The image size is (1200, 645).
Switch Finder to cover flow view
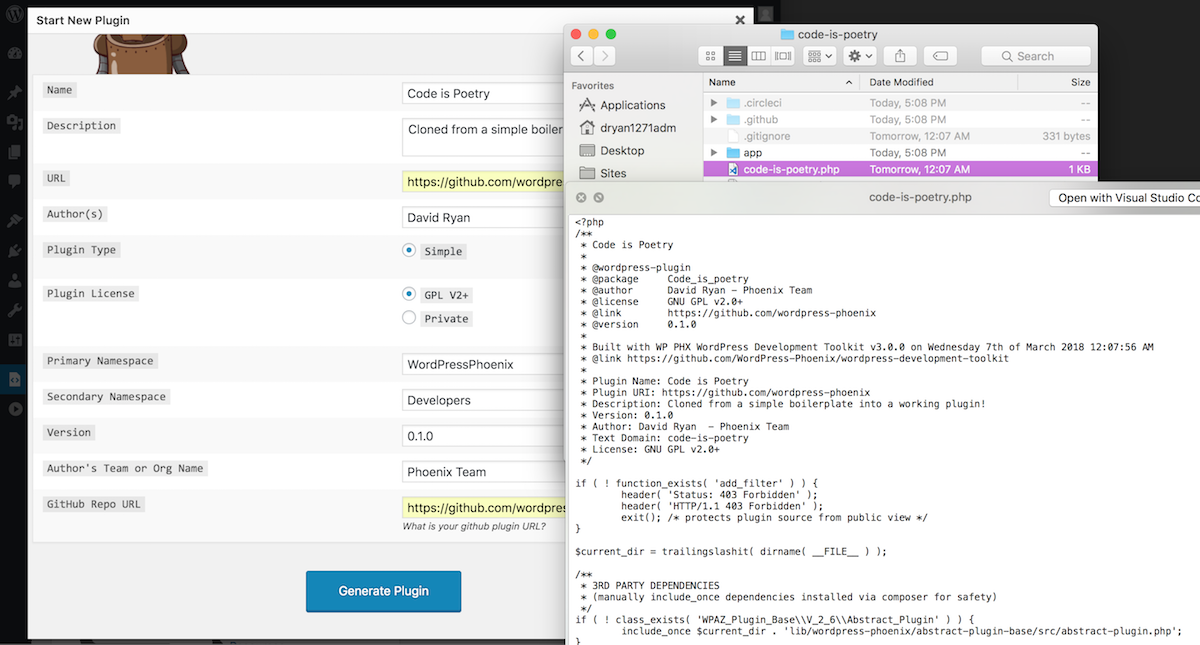(784, 56)
